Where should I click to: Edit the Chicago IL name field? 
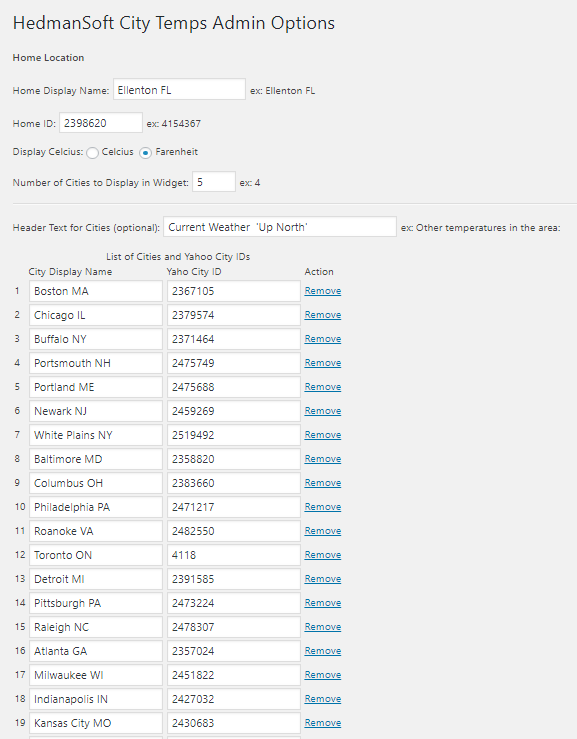click(x=96, y=315)
